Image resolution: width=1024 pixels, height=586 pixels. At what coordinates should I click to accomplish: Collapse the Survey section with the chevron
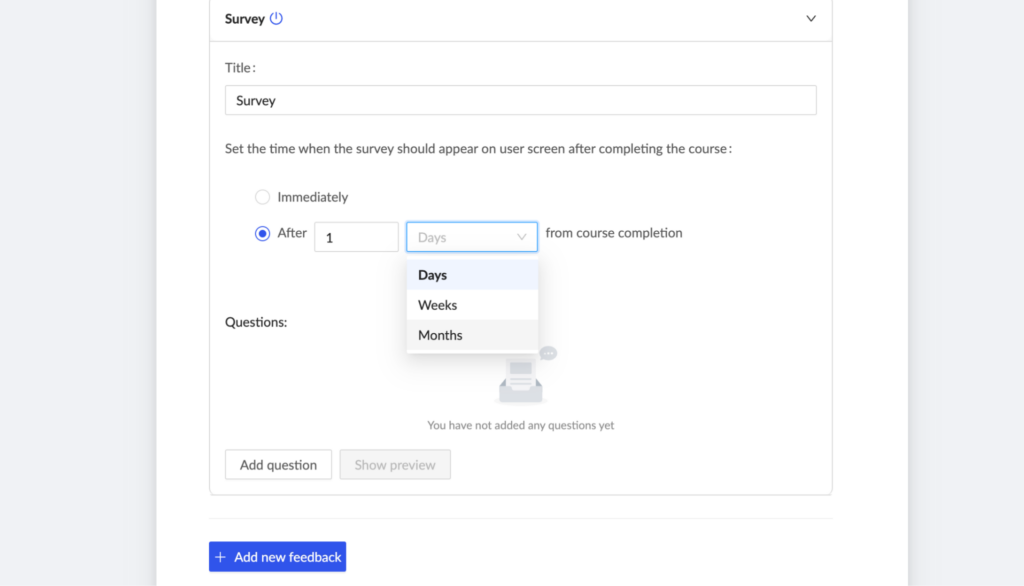click(x=811, y=19)
